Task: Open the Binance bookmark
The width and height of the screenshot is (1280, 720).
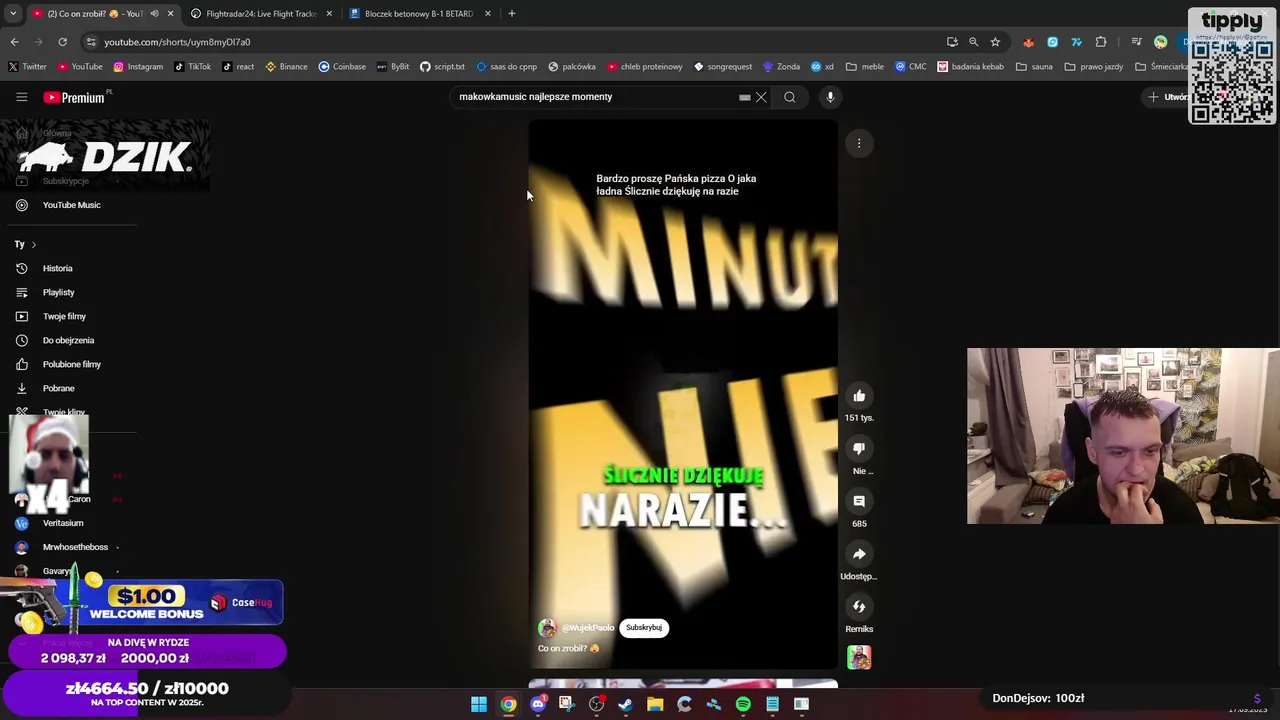Action: [x=286, y=67]
